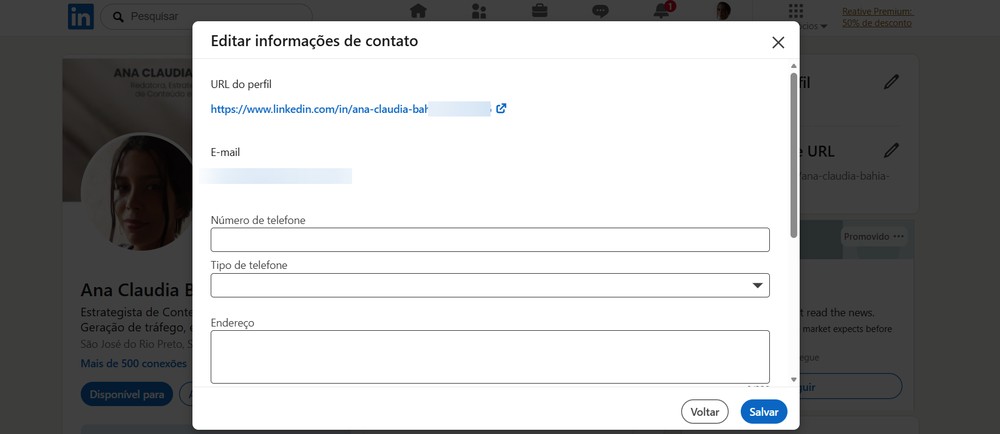The height and width of the screenshot is (434, 1000).
Task: Click Mais de 500 conexões link
Action: [134, 363]
